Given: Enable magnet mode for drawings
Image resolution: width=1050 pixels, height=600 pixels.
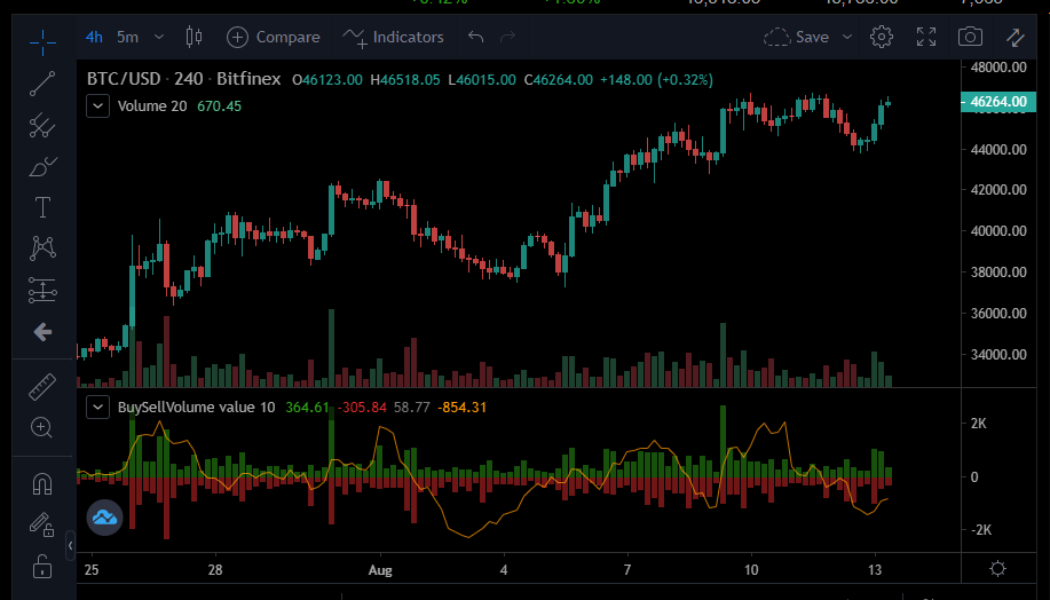Looking at the screenshot, I should [x=41, y=482].
